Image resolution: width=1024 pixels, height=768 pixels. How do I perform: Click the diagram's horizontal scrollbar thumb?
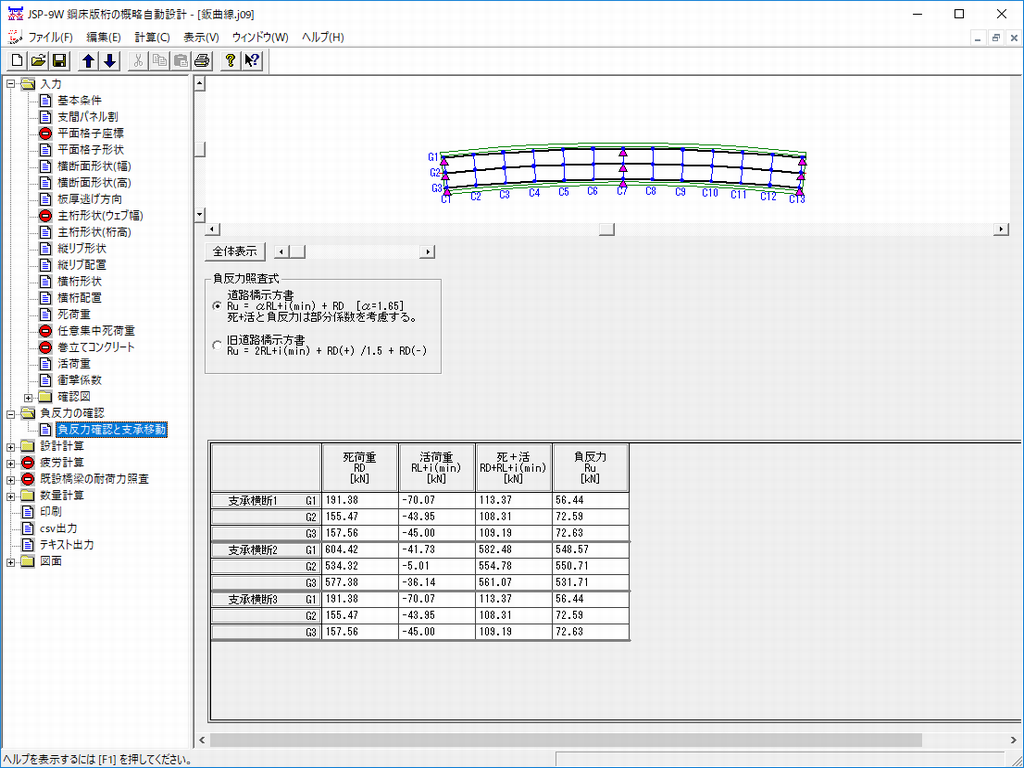pos(605,230)
